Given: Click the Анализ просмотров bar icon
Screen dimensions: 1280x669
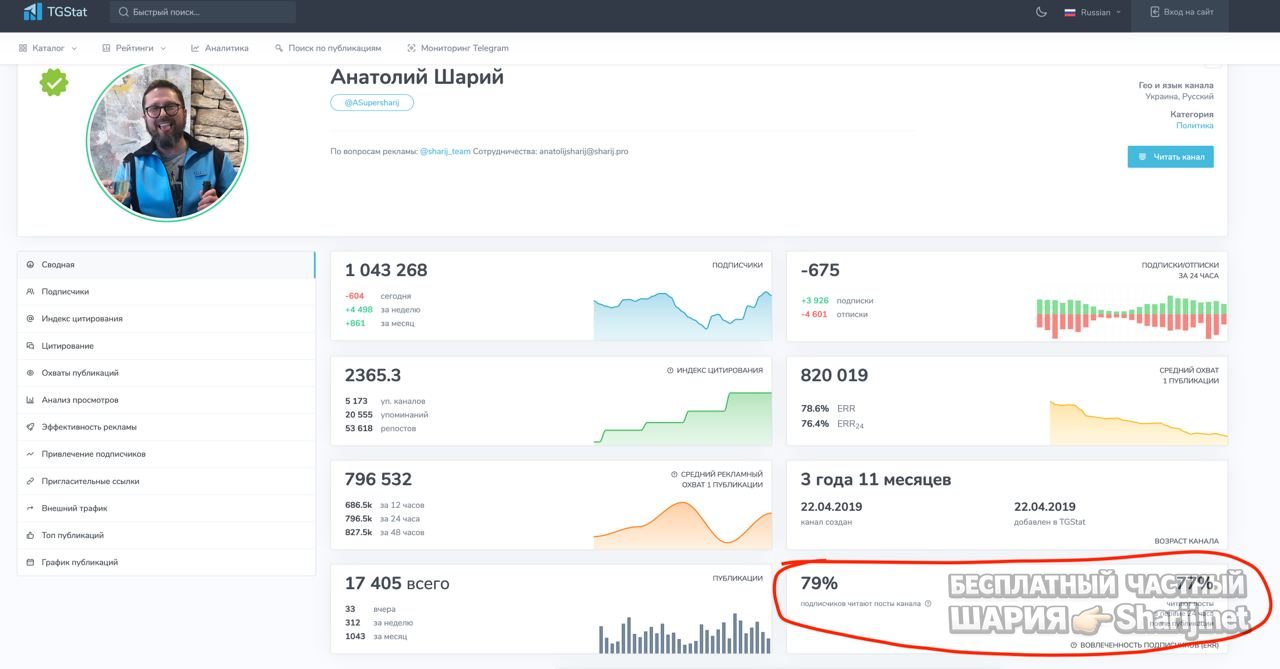Looking at the screenshot, I should (x=30, y=400).
